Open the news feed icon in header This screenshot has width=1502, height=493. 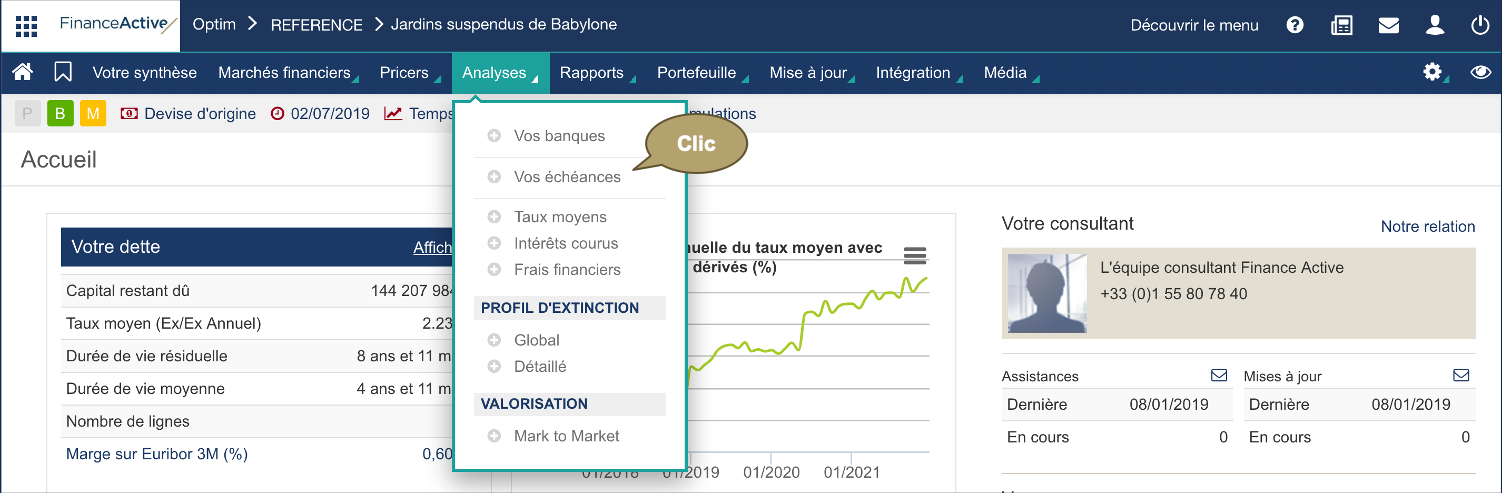tap(1342, 25)
